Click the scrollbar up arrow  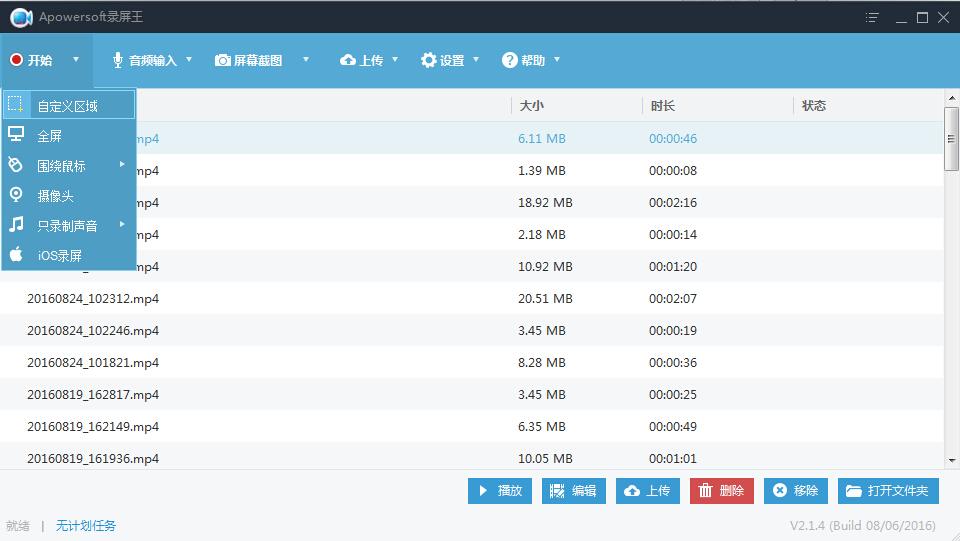[951, 98]
